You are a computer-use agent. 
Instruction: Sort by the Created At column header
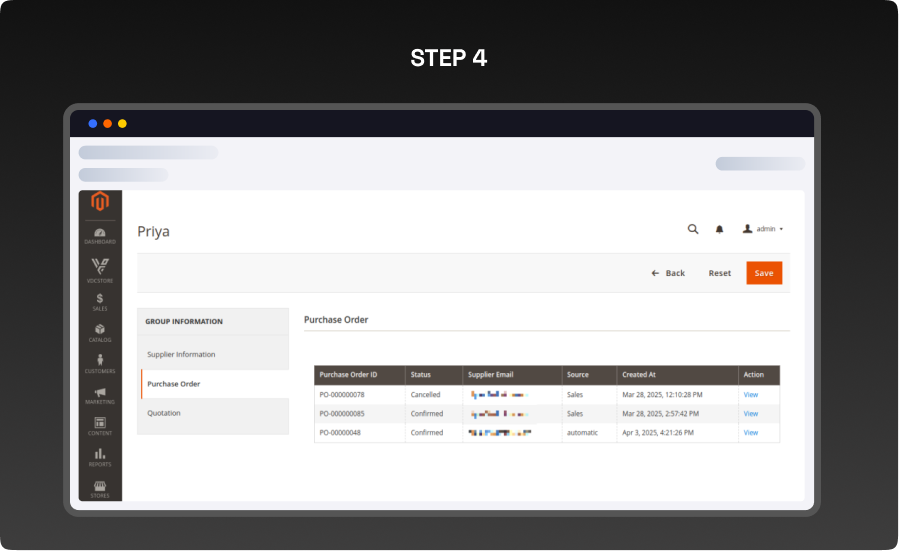[638, 375]
